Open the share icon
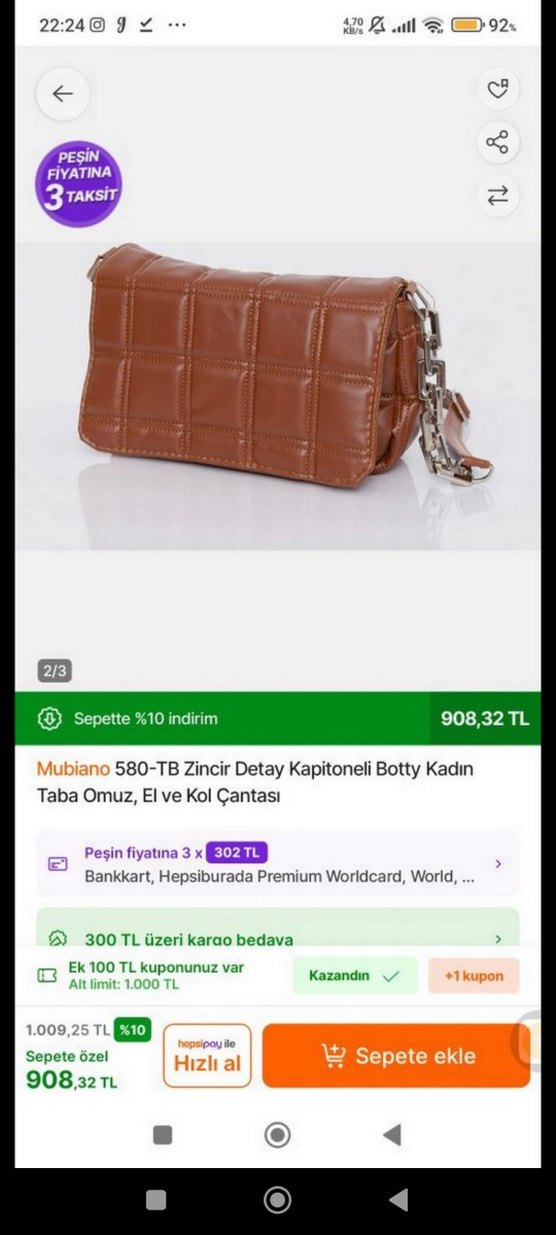556x1235 pixels. [x=497, y=142]
